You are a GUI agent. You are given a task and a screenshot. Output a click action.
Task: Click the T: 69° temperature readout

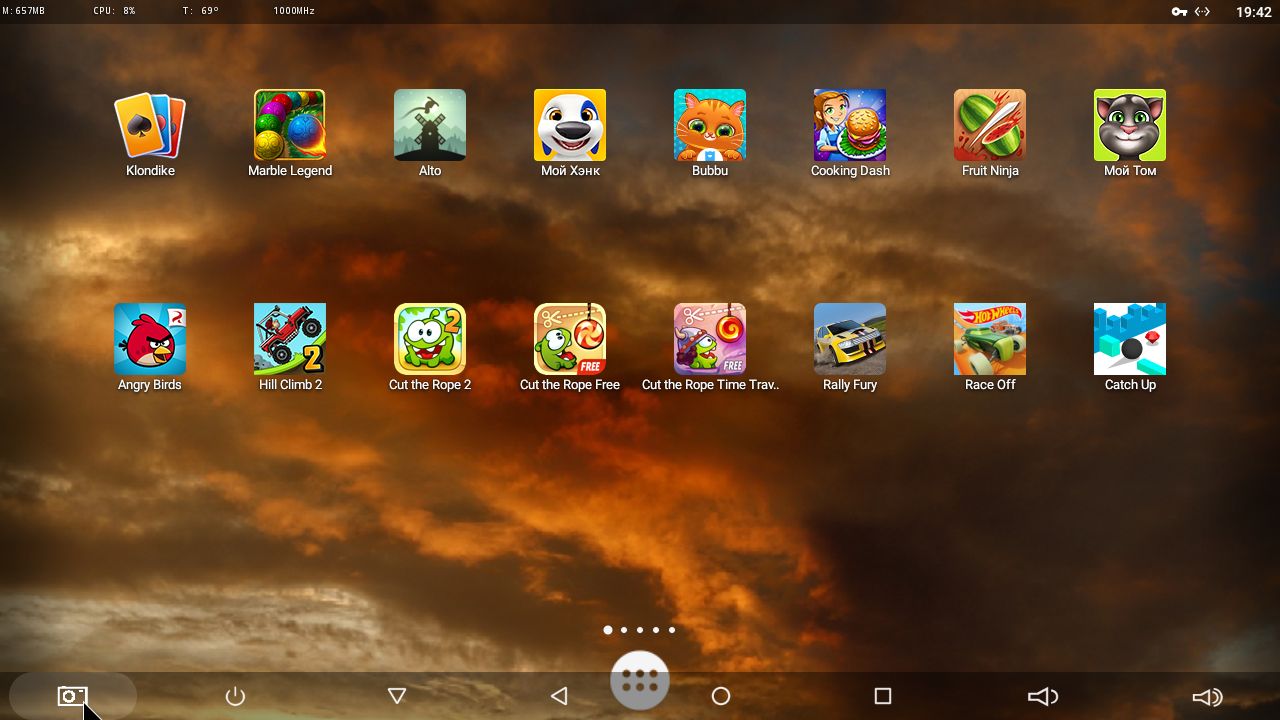tap(201, 11)
